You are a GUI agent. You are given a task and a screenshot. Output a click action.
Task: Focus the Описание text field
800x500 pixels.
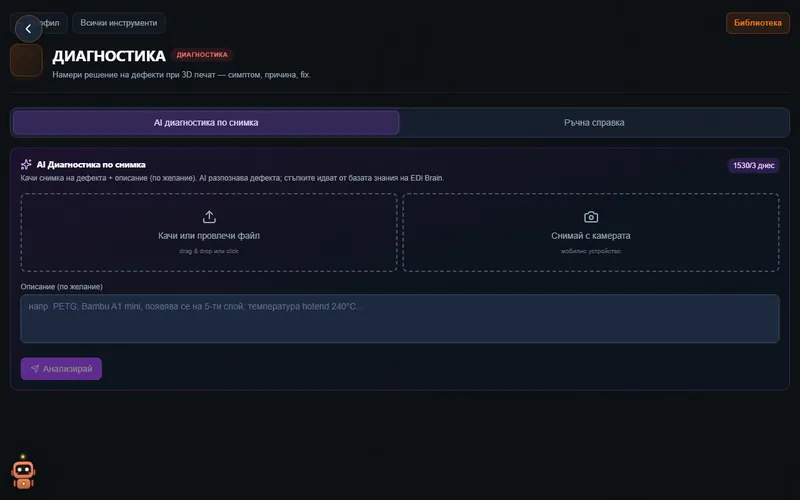400,318
